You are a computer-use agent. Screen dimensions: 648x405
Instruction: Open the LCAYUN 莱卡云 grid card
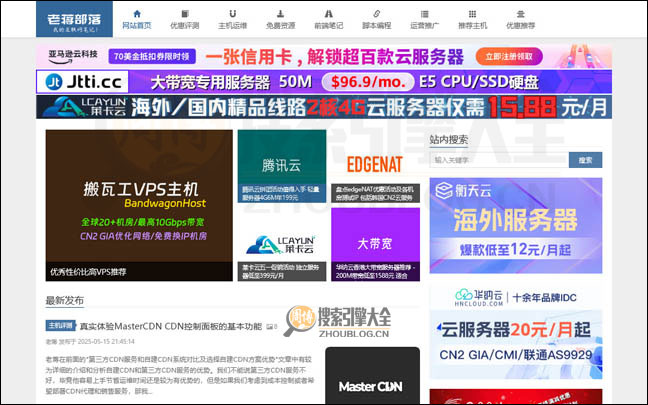(282, 244)
